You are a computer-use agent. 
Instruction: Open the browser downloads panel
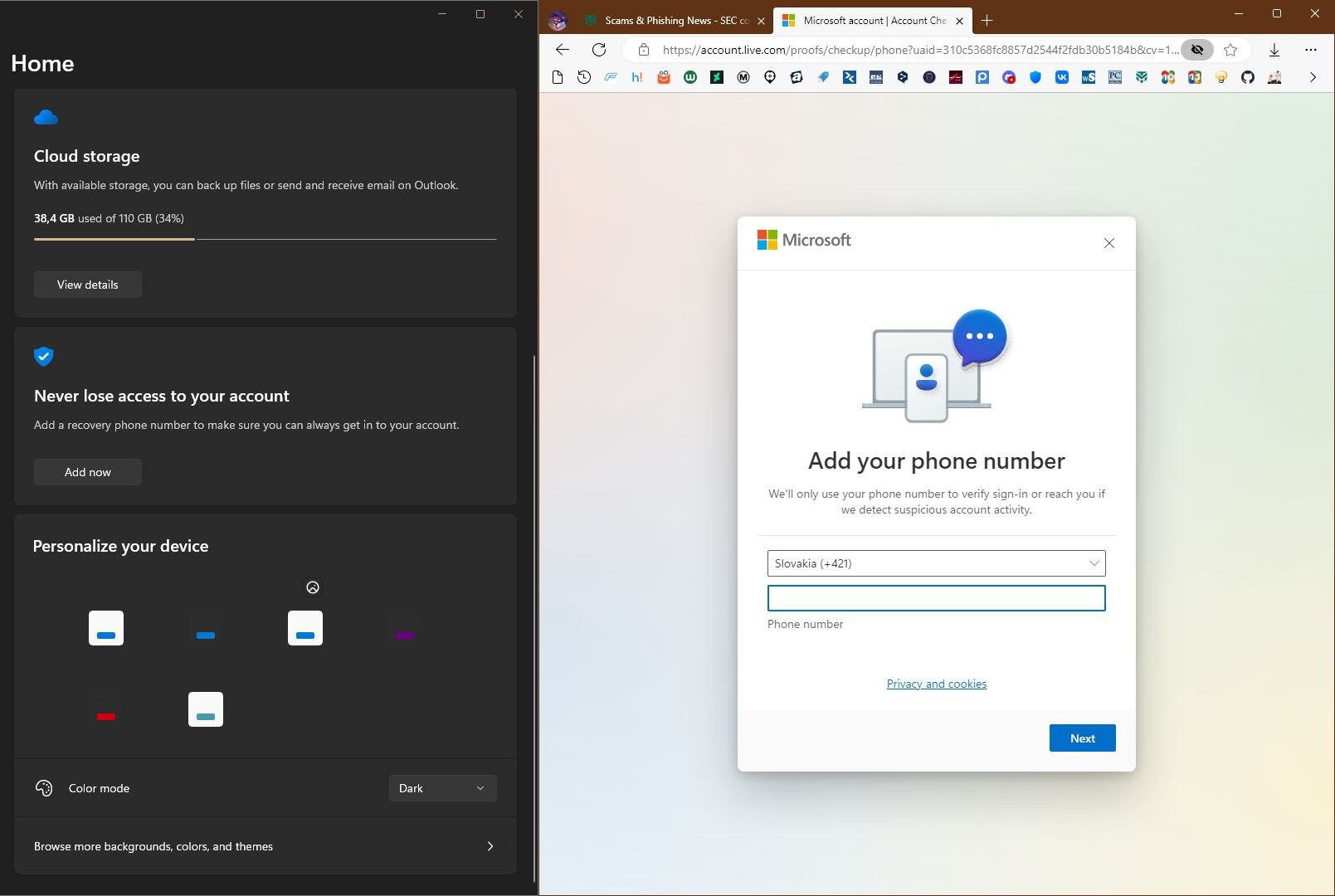(x=1274, y=50)
